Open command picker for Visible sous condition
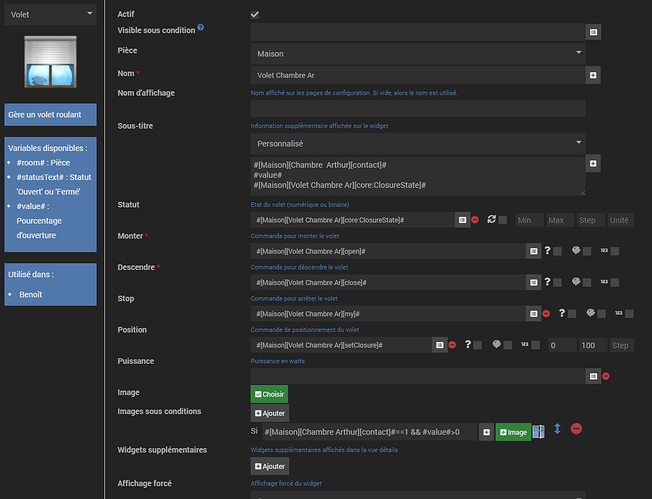 [593, 32]
